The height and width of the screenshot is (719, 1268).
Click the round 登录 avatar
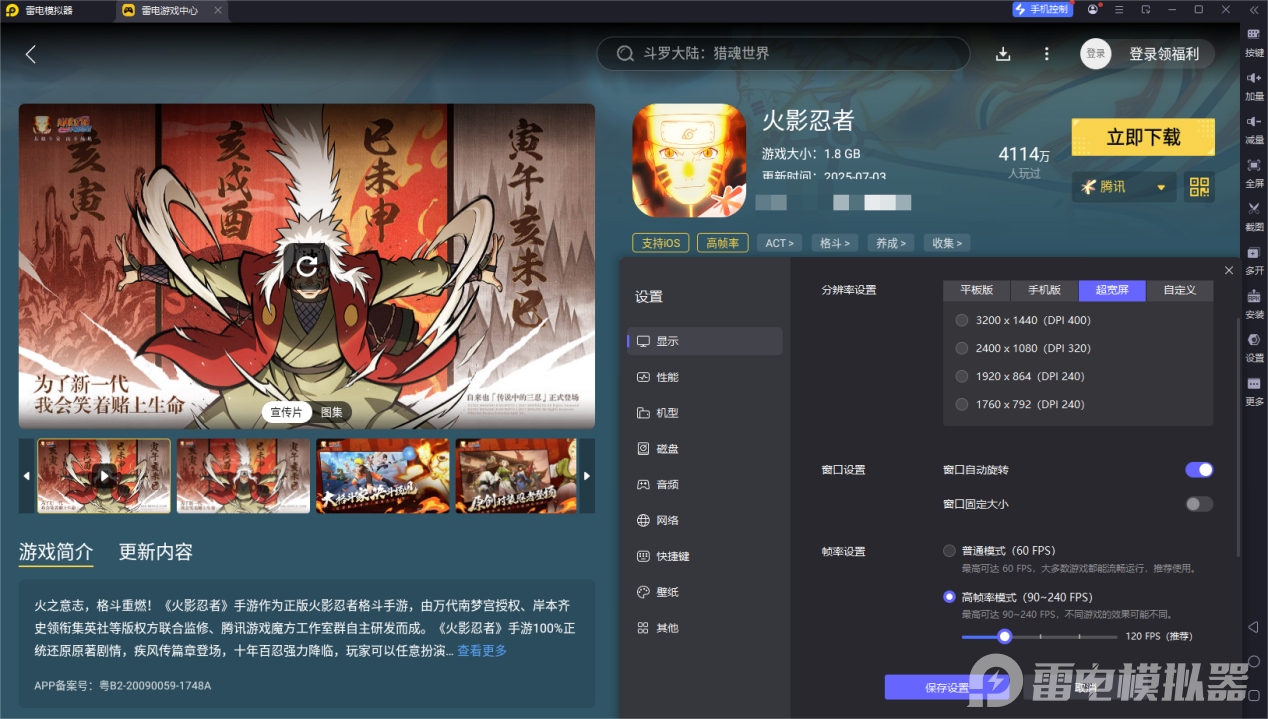(1096, 54)
